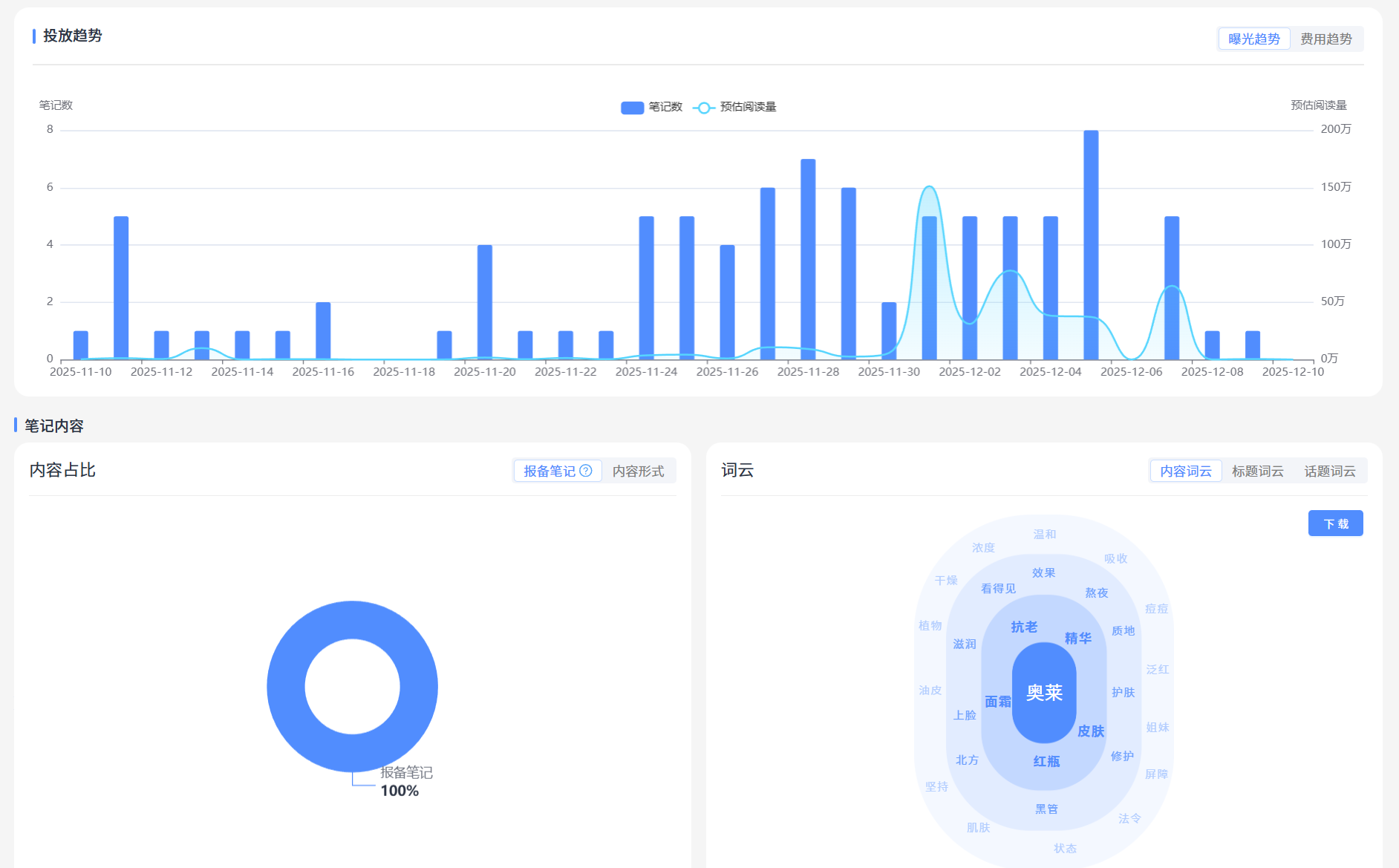Switch to the 曝光趋势 tab
Screen dimensions: 1399x868
1253,39
